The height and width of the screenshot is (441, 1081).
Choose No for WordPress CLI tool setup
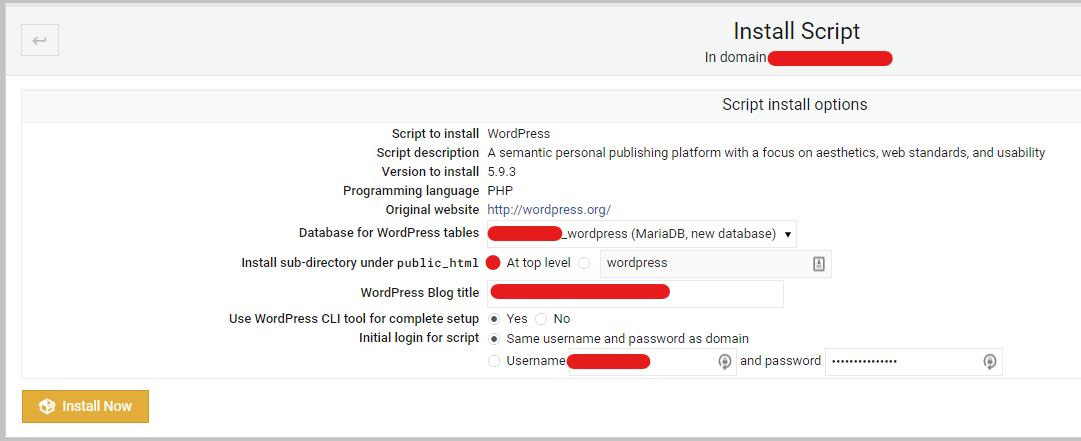541,319
